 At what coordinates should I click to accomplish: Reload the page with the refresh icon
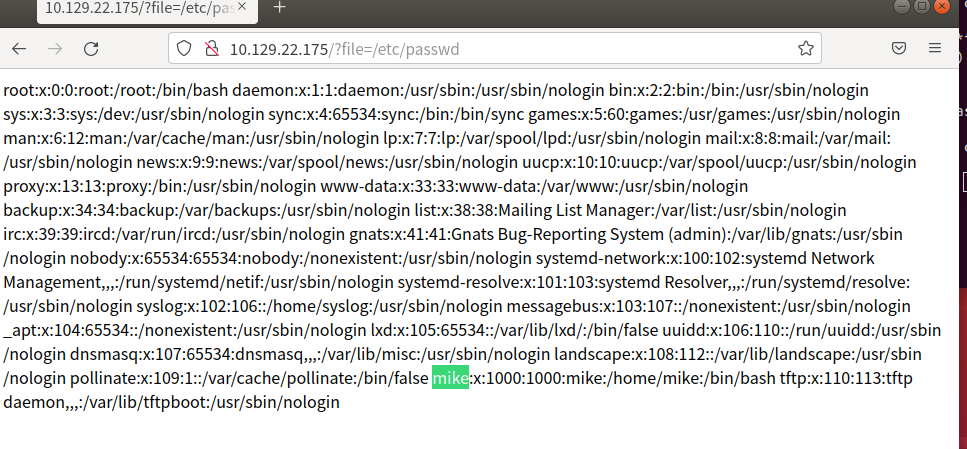91,49
